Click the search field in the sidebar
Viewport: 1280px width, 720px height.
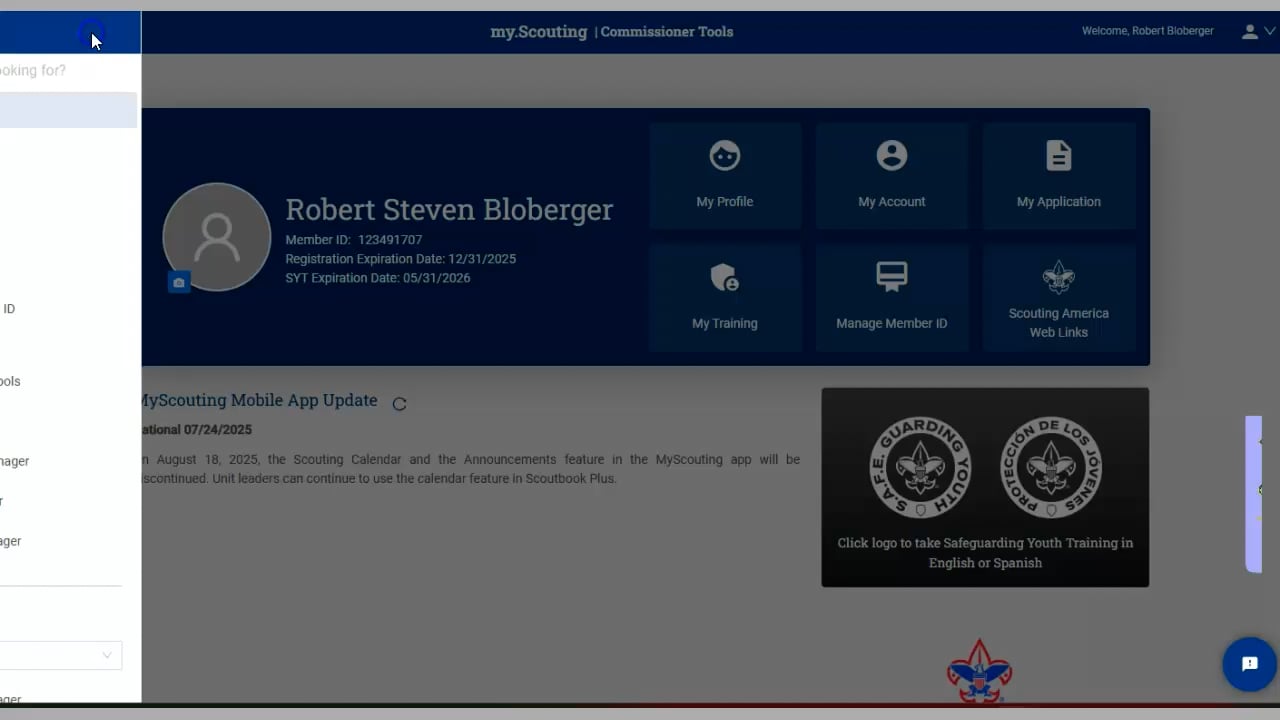tap(68, 71)
